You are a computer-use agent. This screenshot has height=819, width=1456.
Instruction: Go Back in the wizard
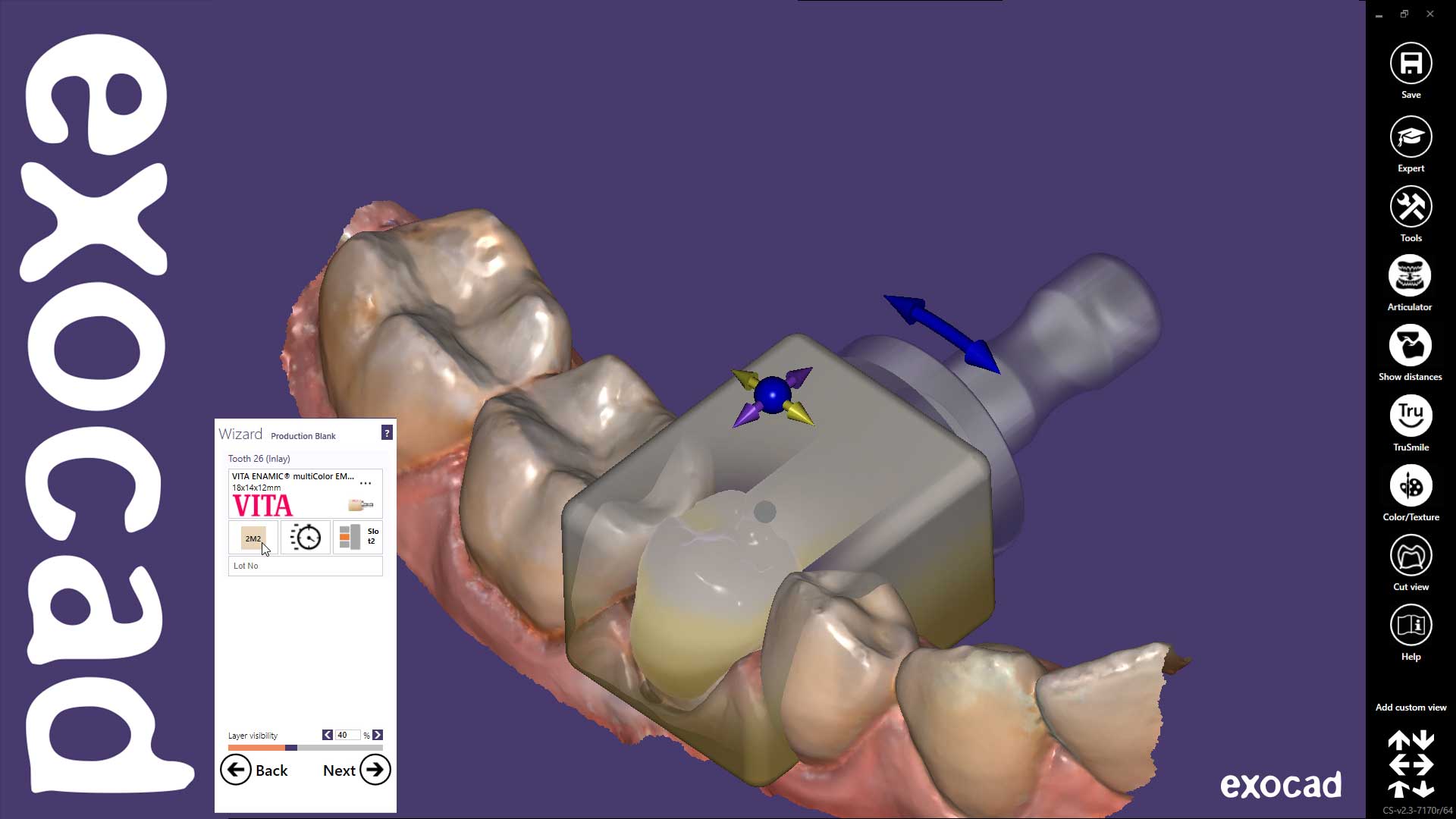(x=255, y=770)
